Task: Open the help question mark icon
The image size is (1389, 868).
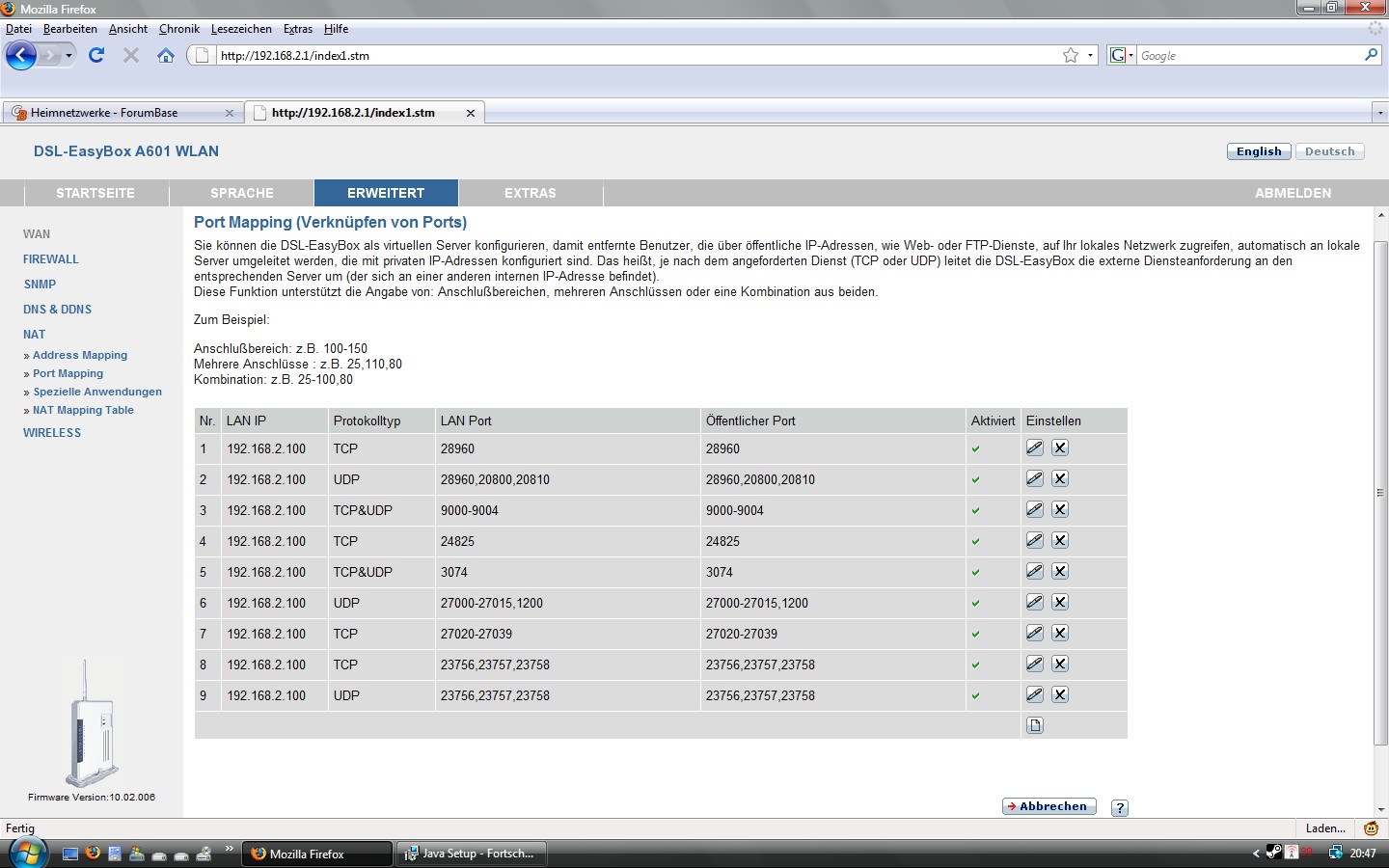Action: (x=1120, y=808)
